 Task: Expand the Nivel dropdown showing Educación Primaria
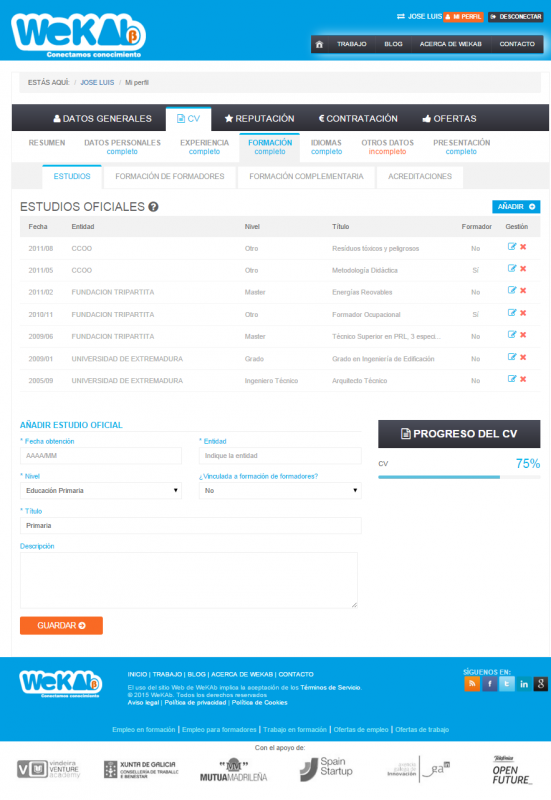coord(101,491)
